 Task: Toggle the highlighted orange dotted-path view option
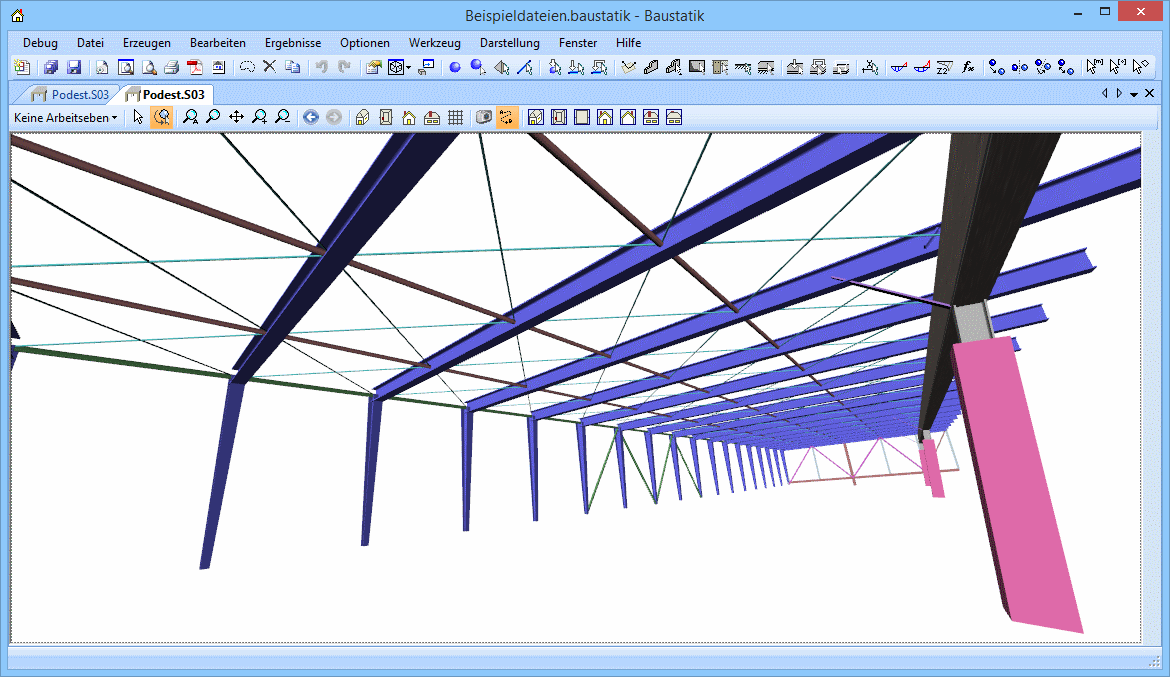pos(507,117)
